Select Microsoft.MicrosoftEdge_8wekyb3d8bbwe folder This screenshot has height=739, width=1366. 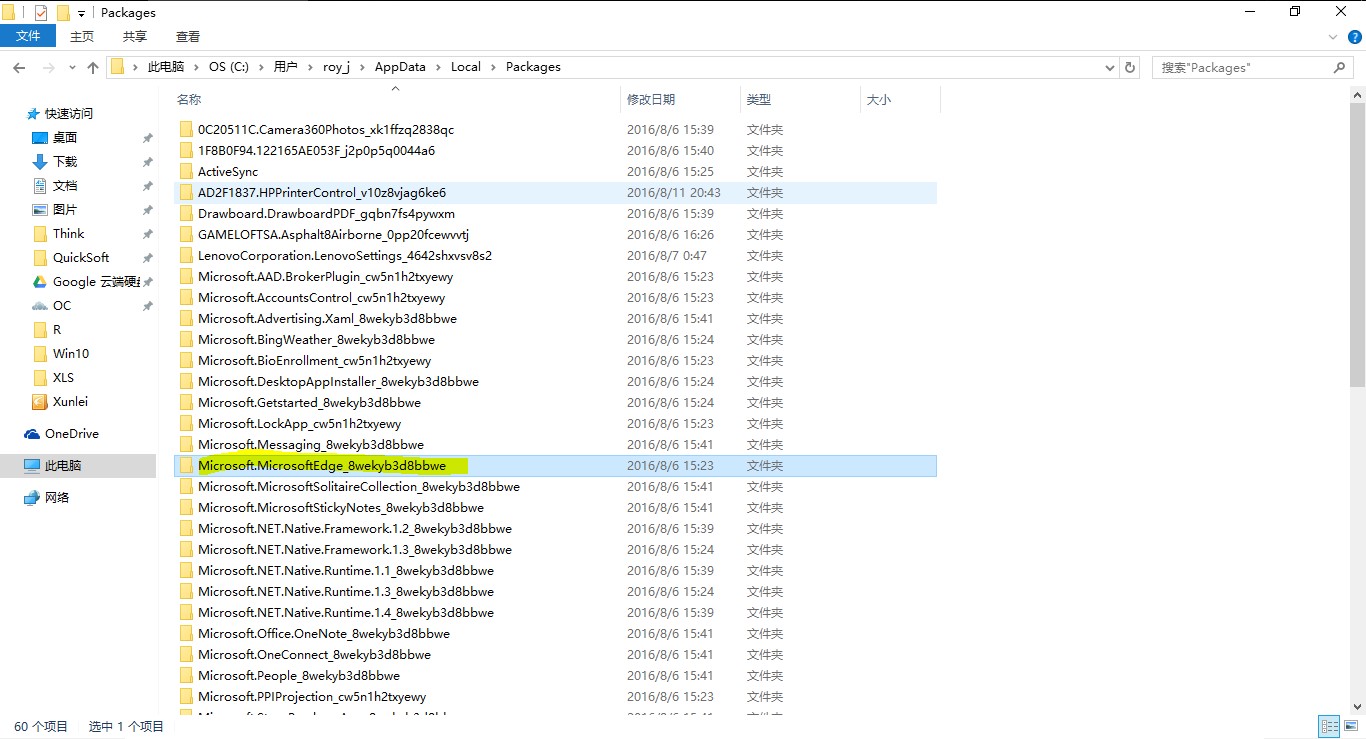pyautogui.click(x=556, y=465)
